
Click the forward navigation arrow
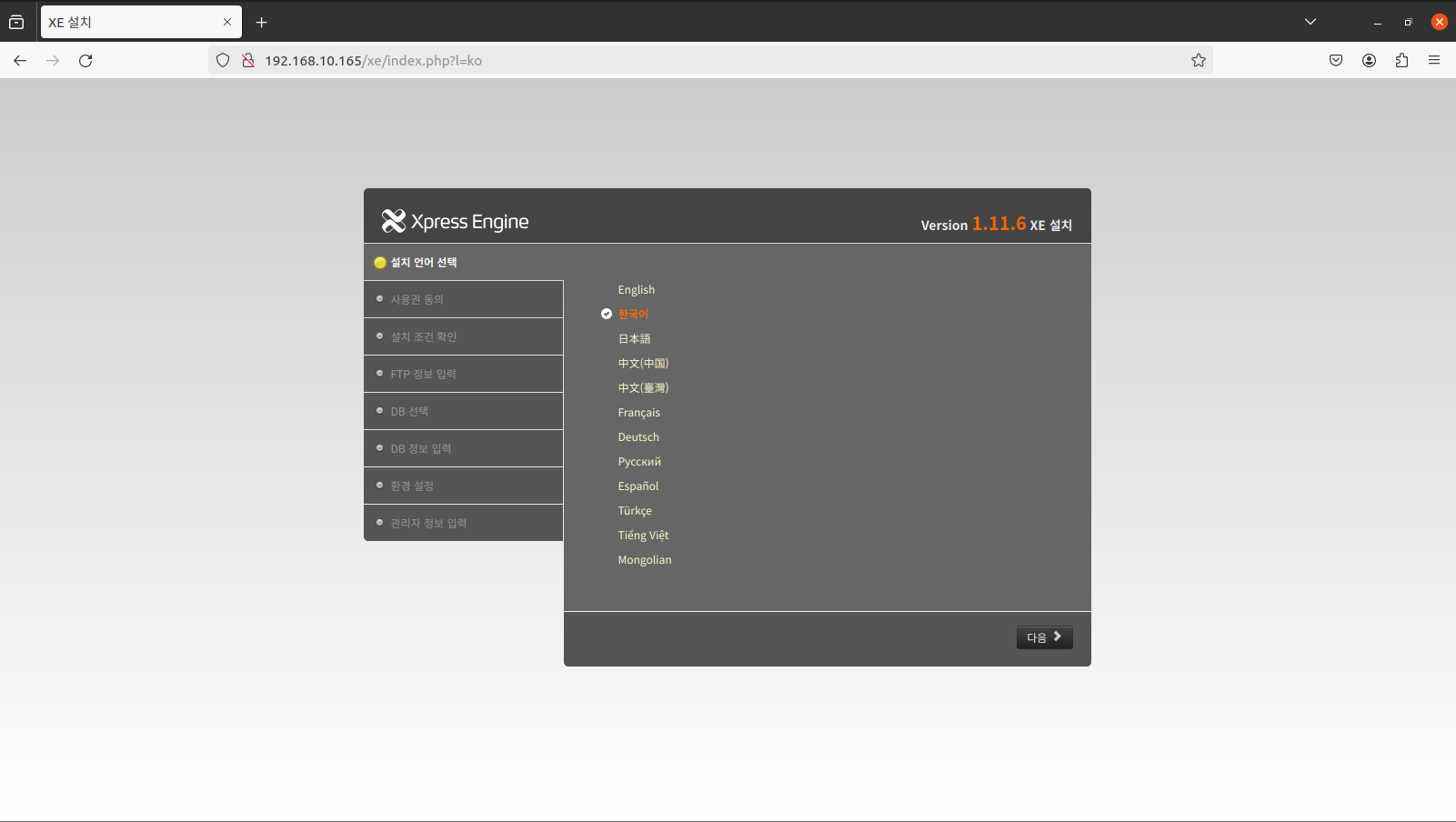point(53,61)
